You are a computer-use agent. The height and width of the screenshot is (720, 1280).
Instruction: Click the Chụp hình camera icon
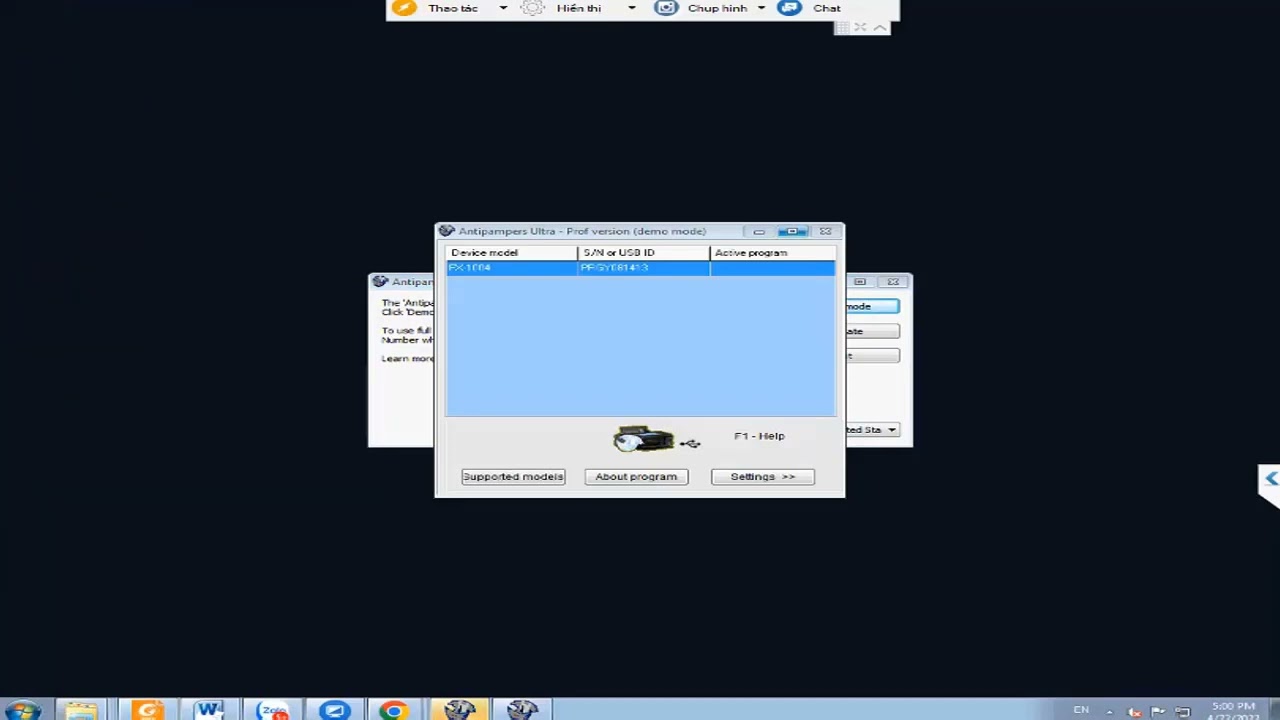[666, 8]
